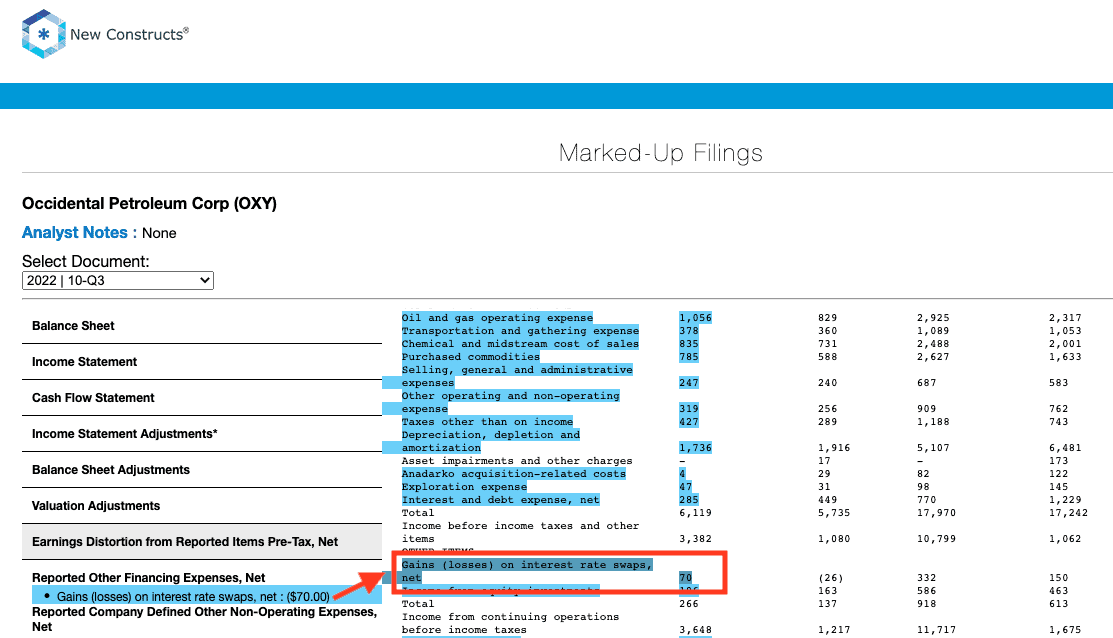Image resolution: width=1113 pixels, height=638 pixels.
Task: Click highlighted value 47
Action: pyautogui.click(x=685, y=487)
